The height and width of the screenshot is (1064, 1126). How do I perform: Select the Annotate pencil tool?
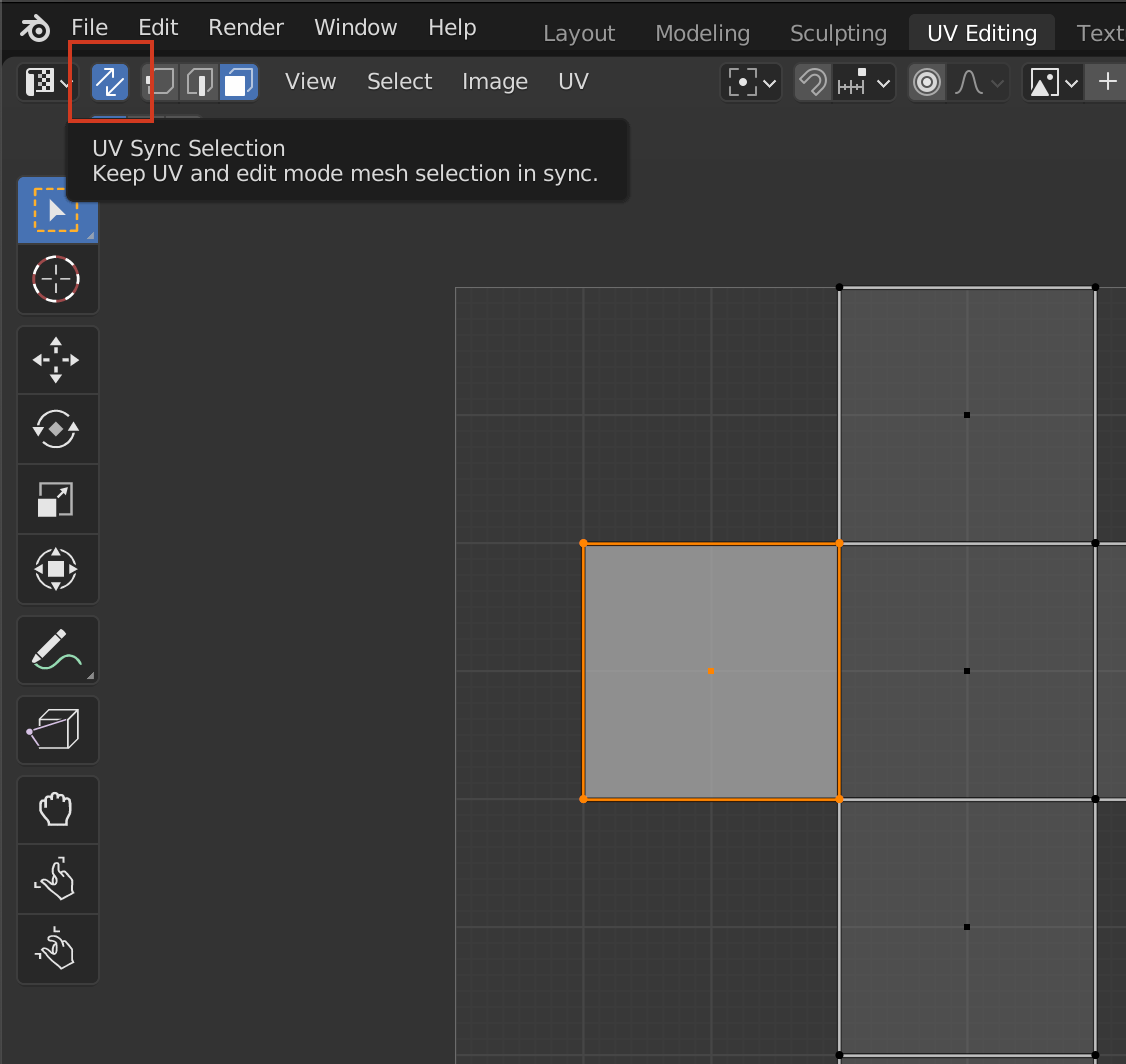(57, 649)
